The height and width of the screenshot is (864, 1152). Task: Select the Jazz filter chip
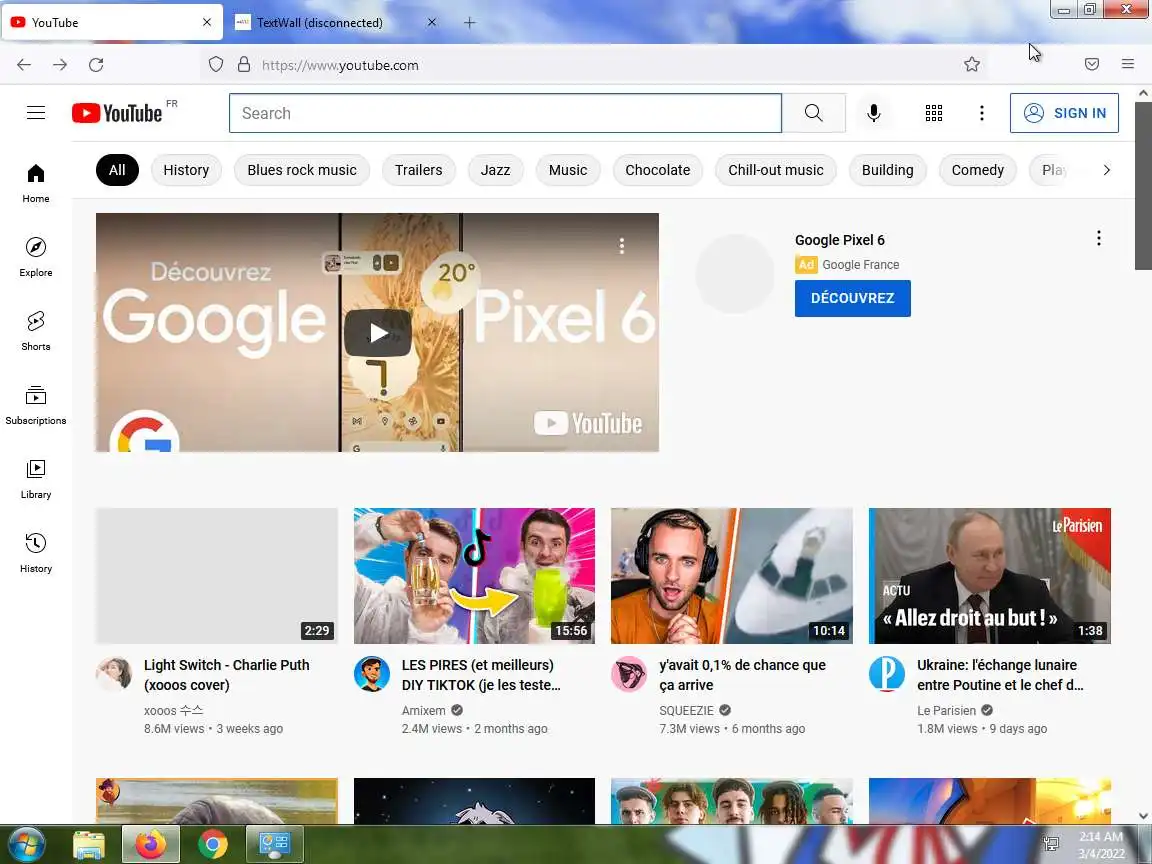495,170
